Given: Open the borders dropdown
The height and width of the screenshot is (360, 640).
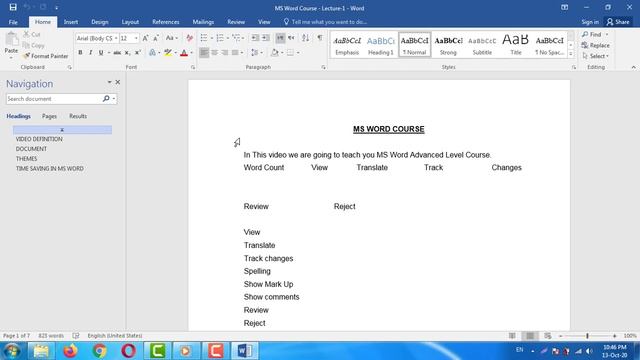Looking at the screenshot, I should pyautogui.click(x=298, y=53).
